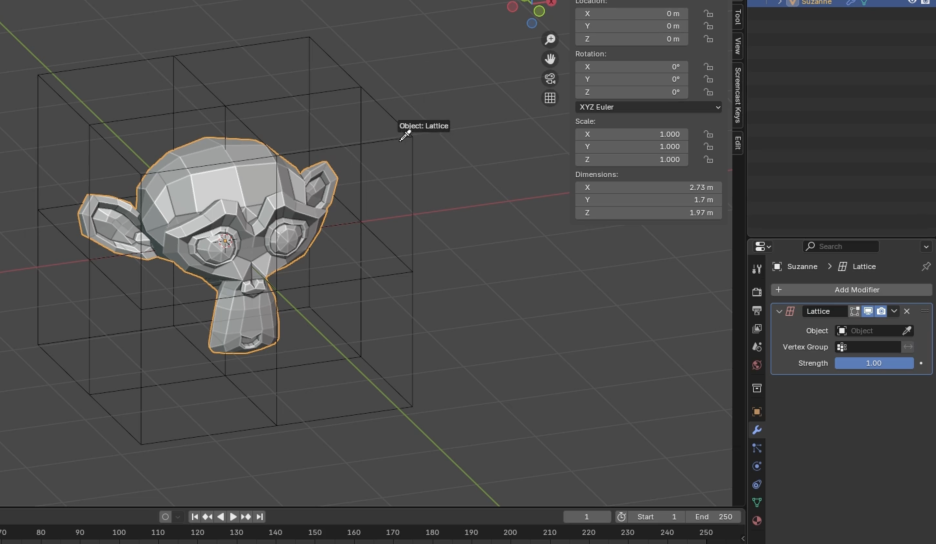The width and height of the screenshot is (936, 544).
Task: Jump to the next keyframe
Action: 246,517
